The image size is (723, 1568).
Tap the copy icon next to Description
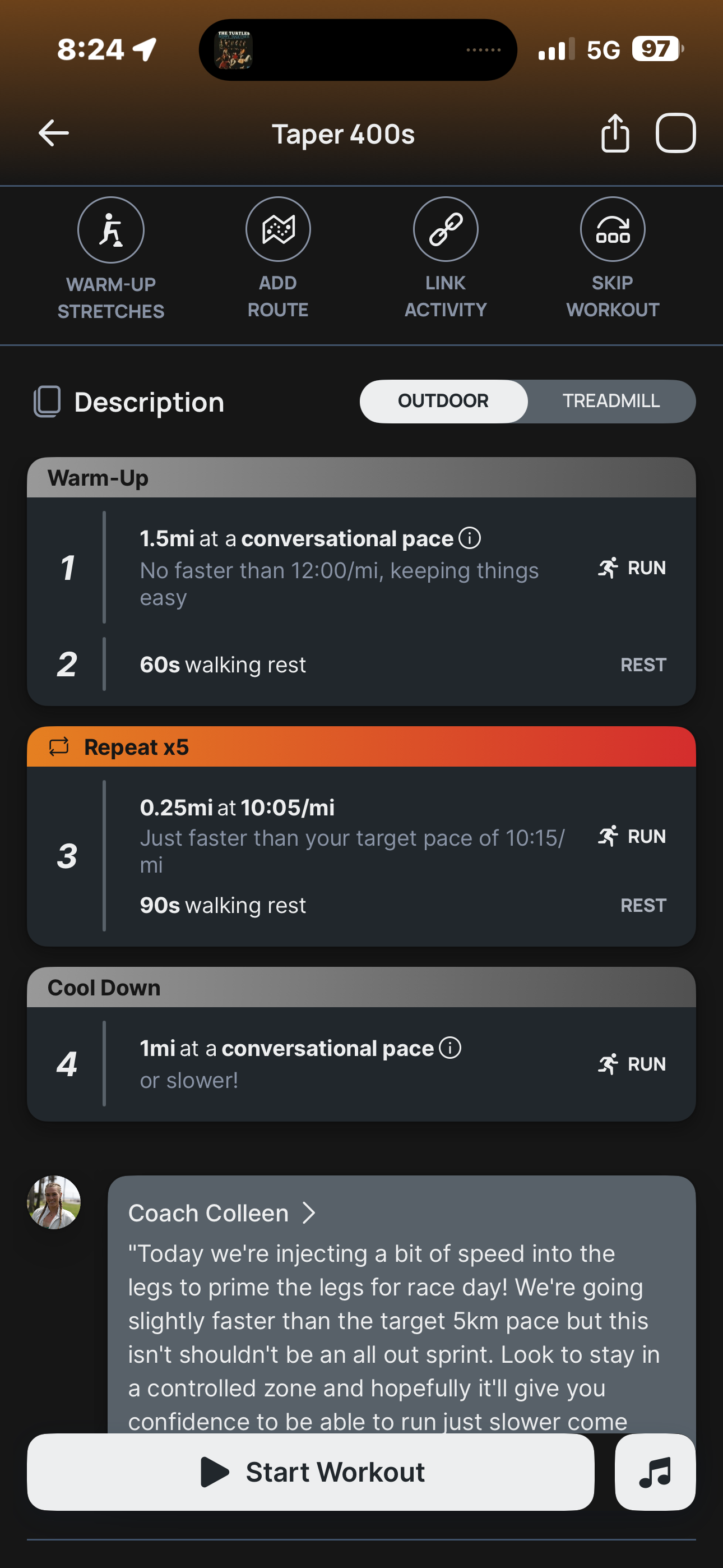tap(48, 402)
